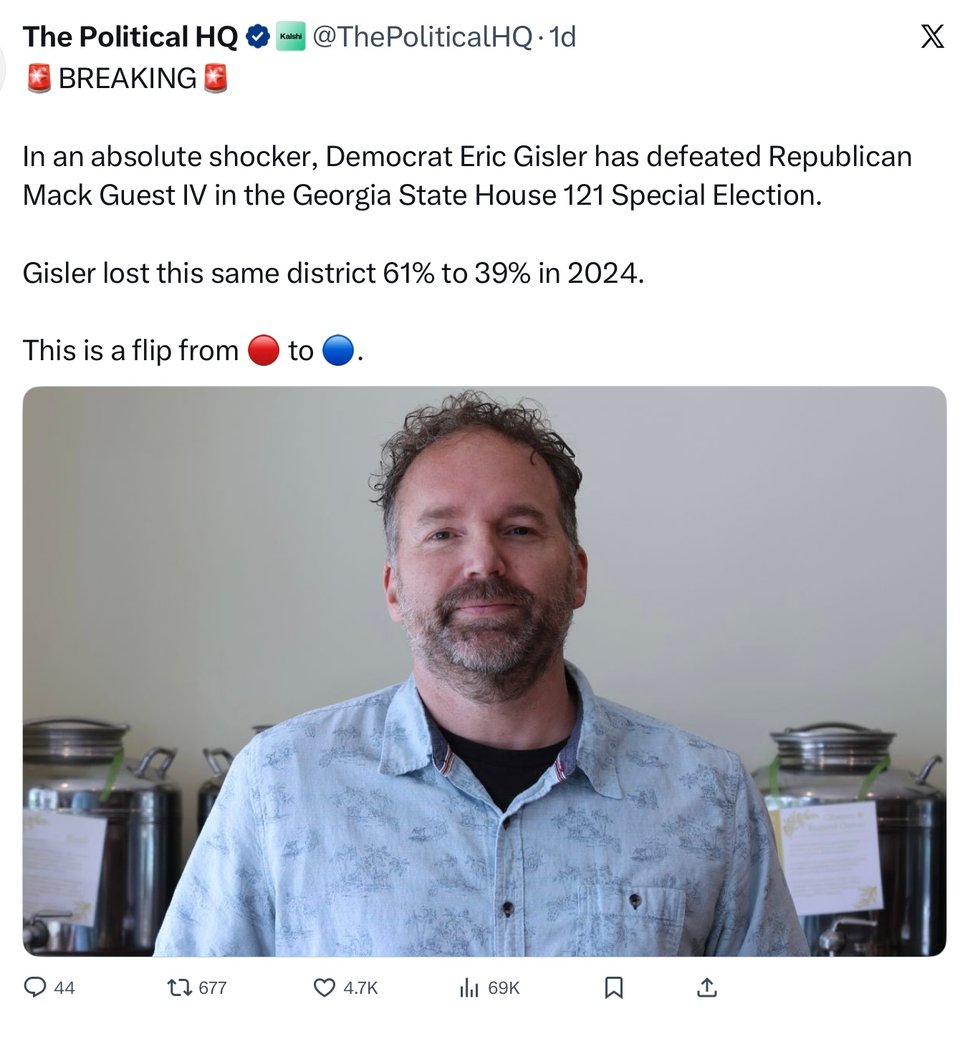
Task: Open the tweet via the 1d timestamp
Action: pyautogui.click(x=565, y=36)
